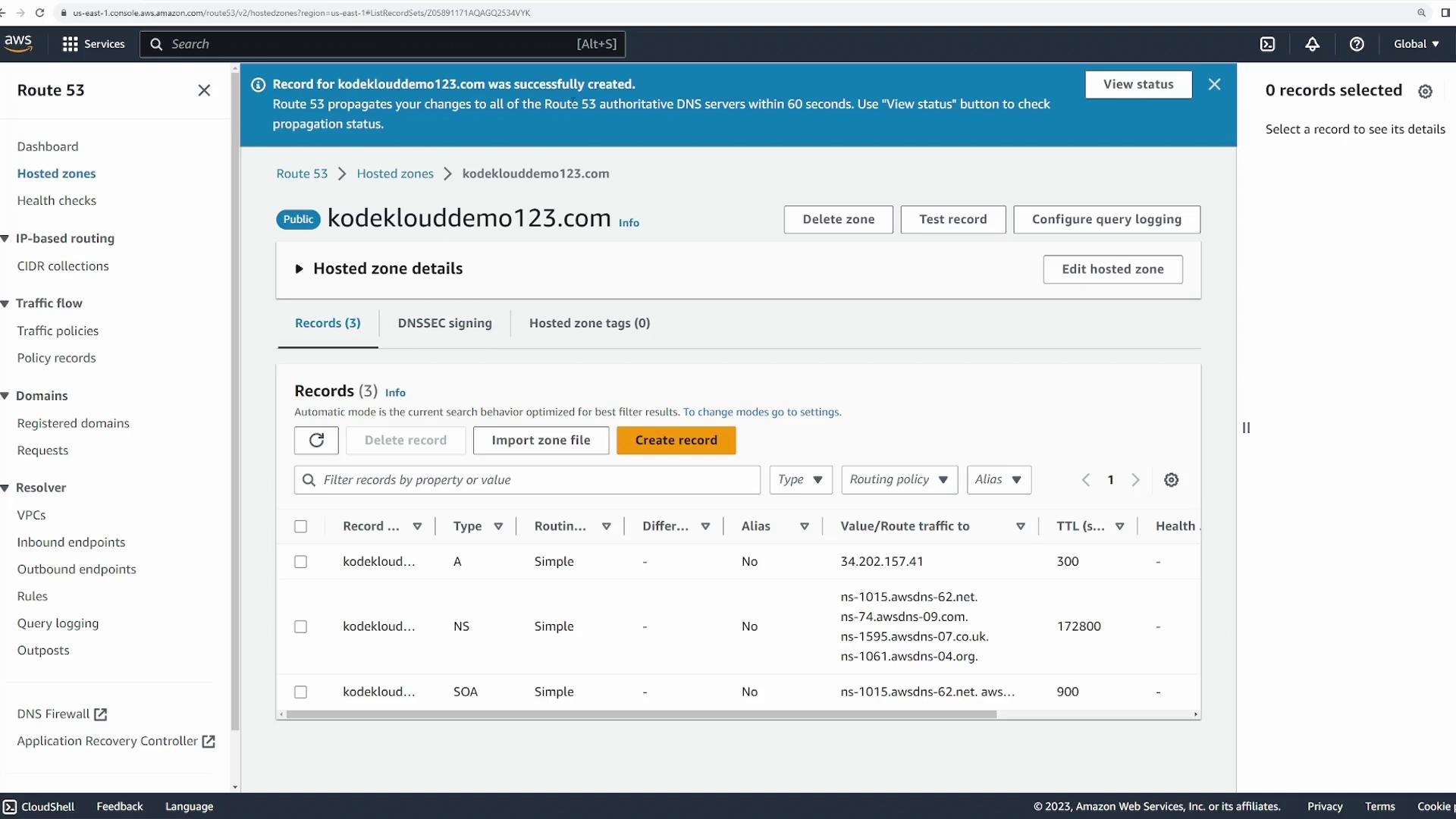Check the select-all records checkbox
The width and height of the screenshot is (1456, 819).
(x=301, y=526)
